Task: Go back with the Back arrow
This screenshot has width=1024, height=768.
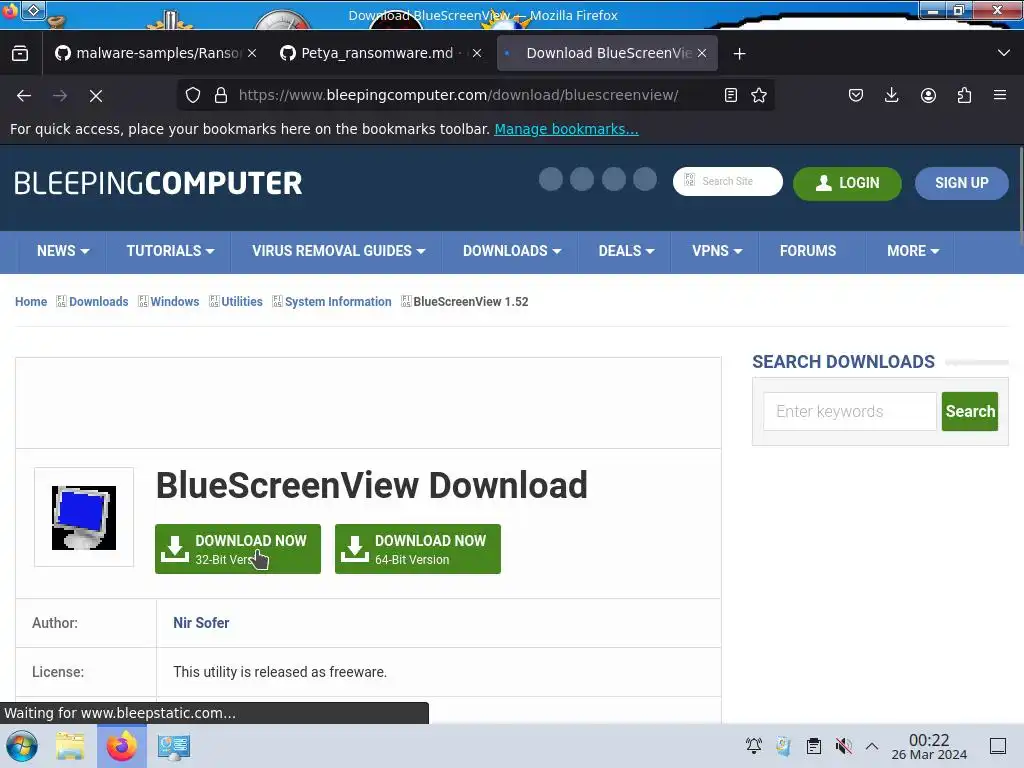Action: pyautogui.click(x=24, y=96)
